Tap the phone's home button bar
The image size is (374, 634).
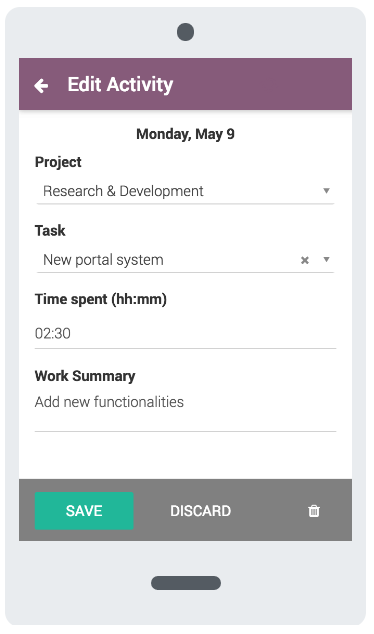coord(186,583)
